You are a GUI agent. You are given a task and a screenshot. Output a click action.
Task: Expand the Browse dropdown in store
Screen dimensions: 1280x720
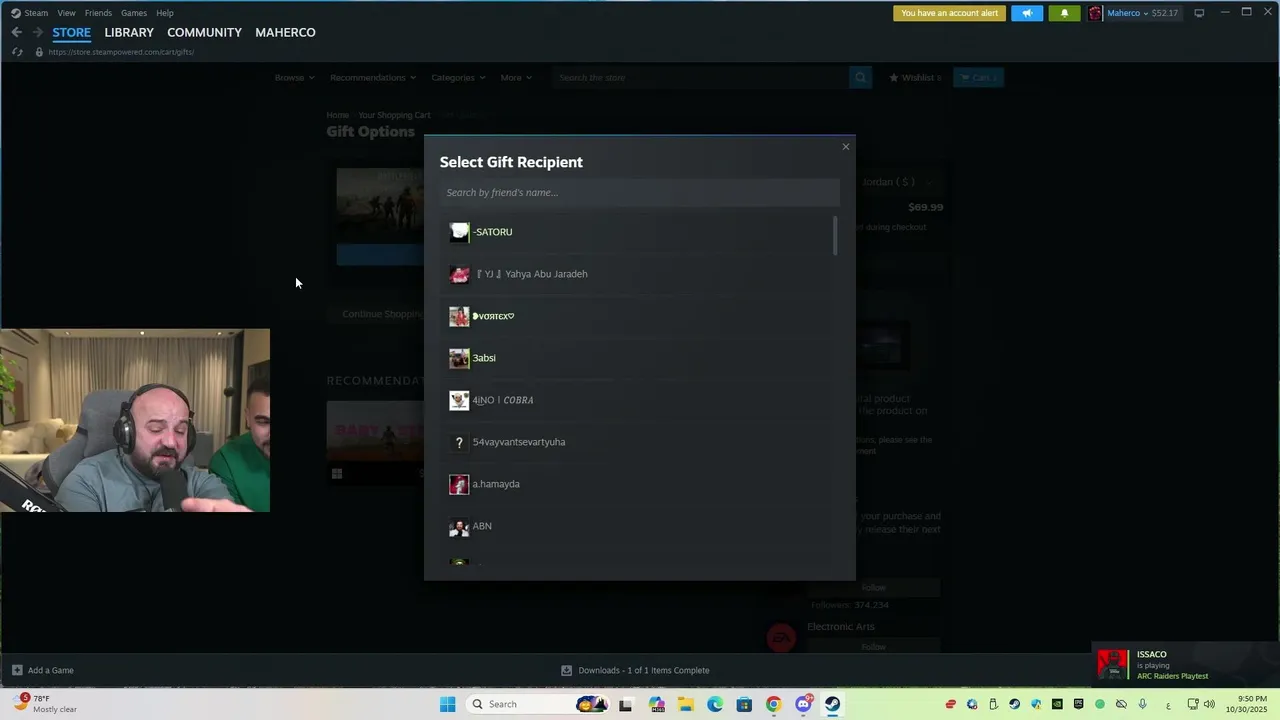pyautogui.click(x=294, y=77)
